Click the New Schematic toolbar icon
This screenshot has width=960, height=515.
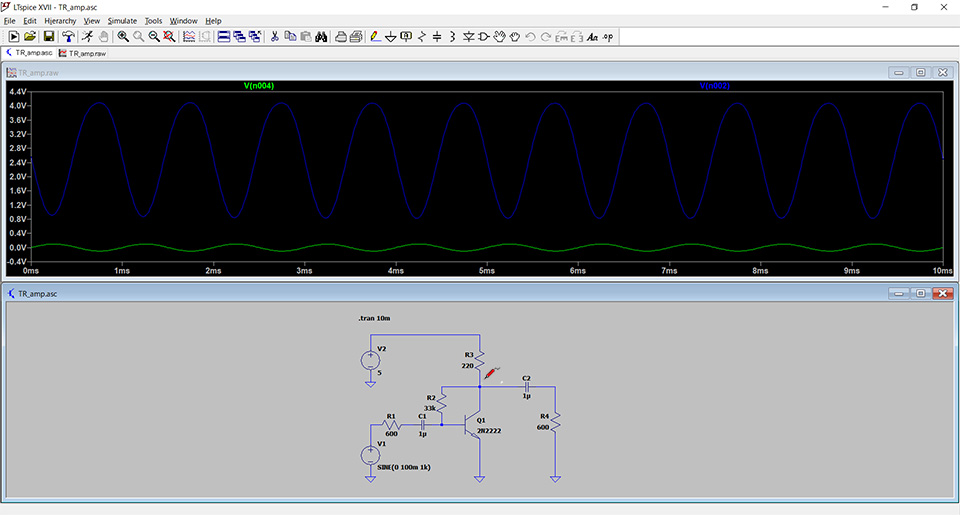[x=13, y=37]
